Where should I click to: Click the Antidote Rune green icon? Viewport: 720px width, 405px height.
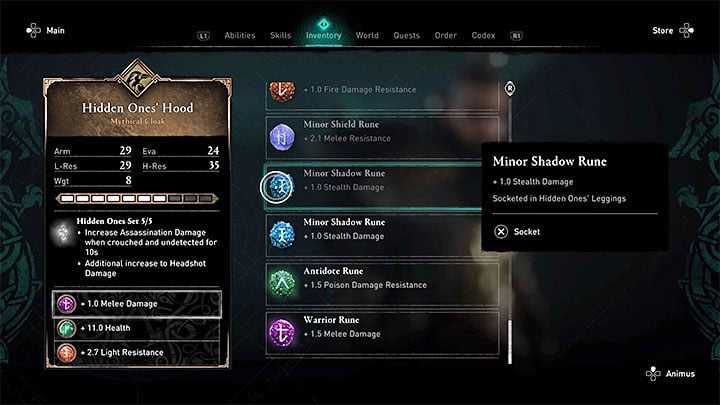282,283
